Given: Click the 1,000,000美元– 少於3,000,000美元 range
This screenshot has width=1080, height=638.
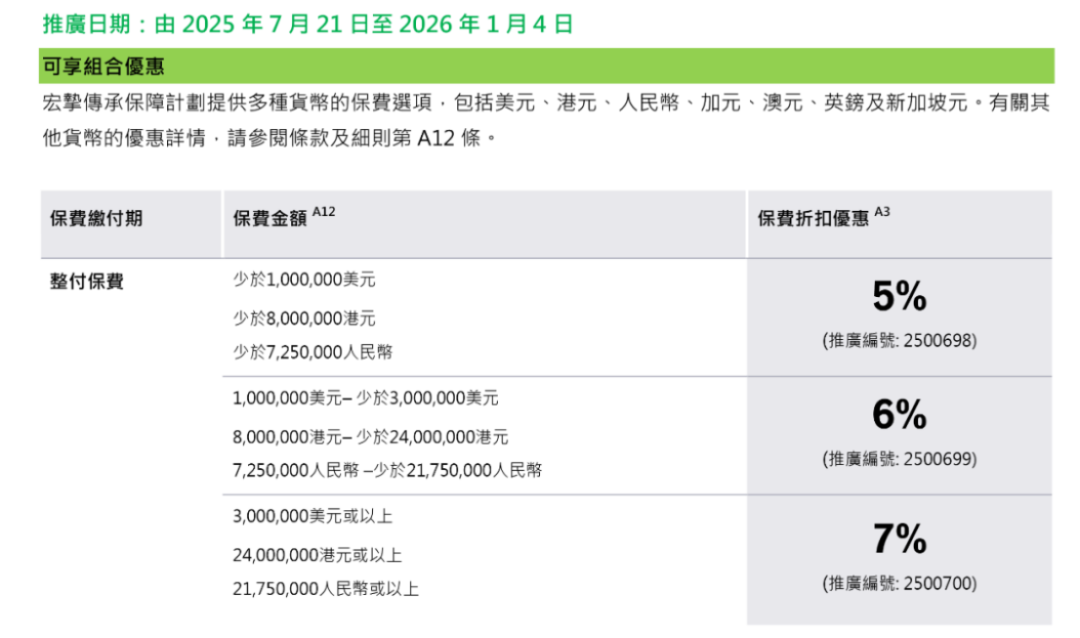Looking at the screenshot, I should pyautogui.click(x=365, y=398).
